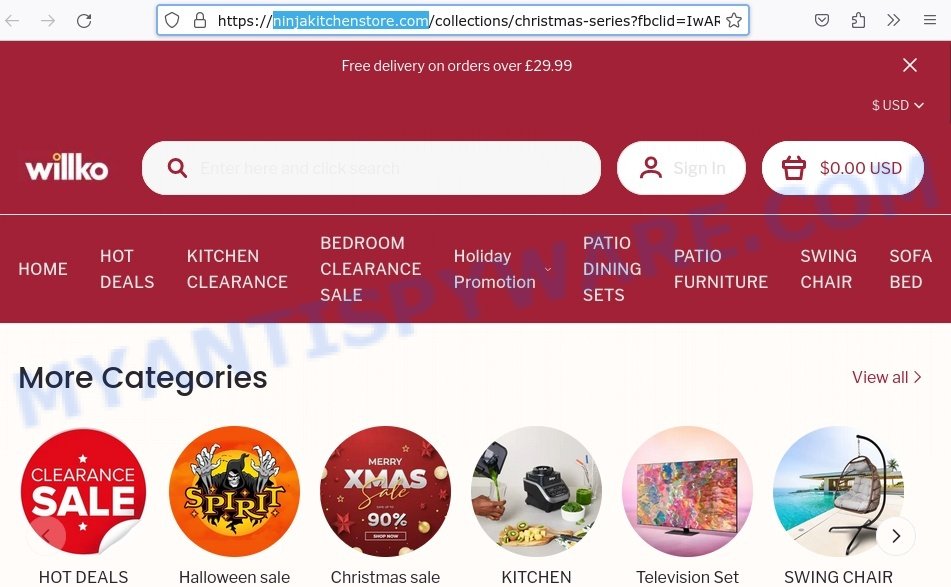The height and width of the screenshot is (587, 951).
Task: Click the padlock site security icon
Action: (200, 21)
